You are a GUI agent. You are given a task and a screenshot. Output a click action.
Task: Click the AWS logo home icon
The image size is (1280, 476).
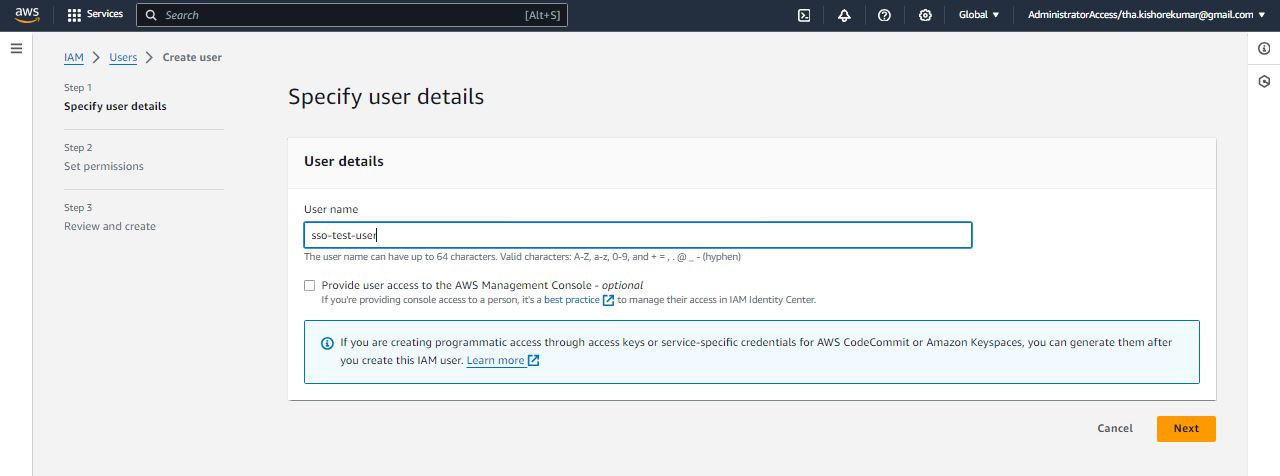[26, 15]
